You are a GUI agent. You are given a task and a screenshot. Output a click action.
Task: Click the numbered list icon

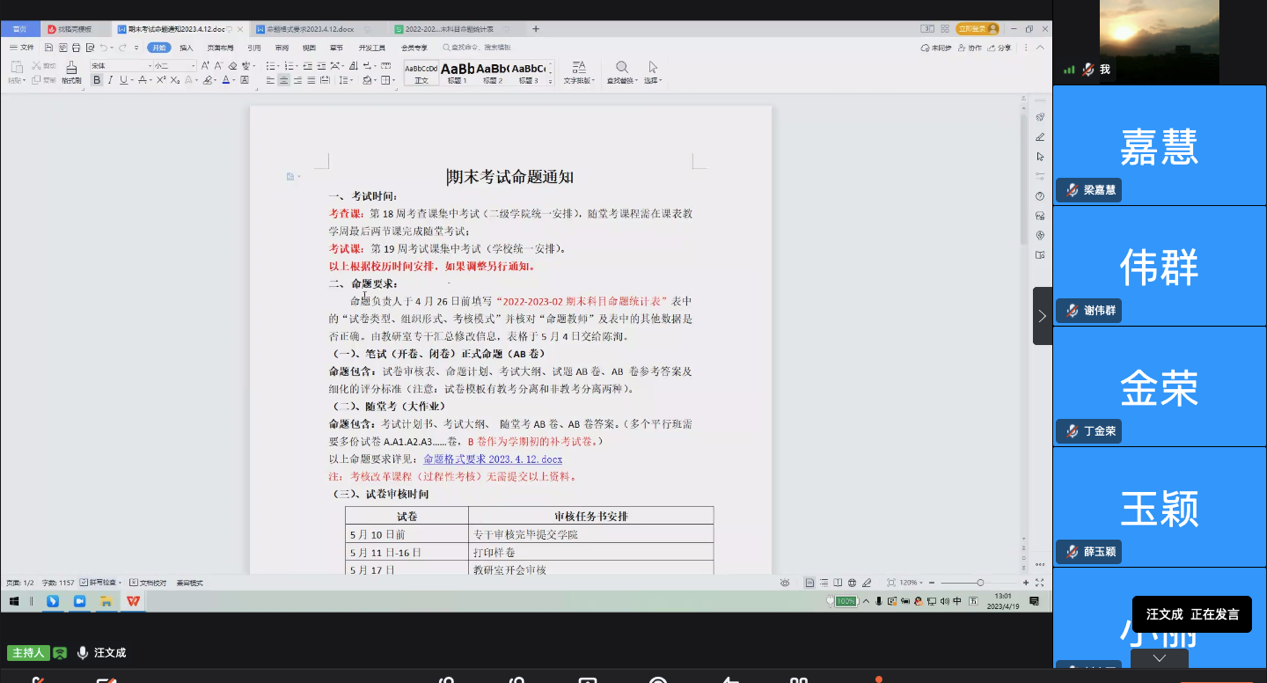290,66
